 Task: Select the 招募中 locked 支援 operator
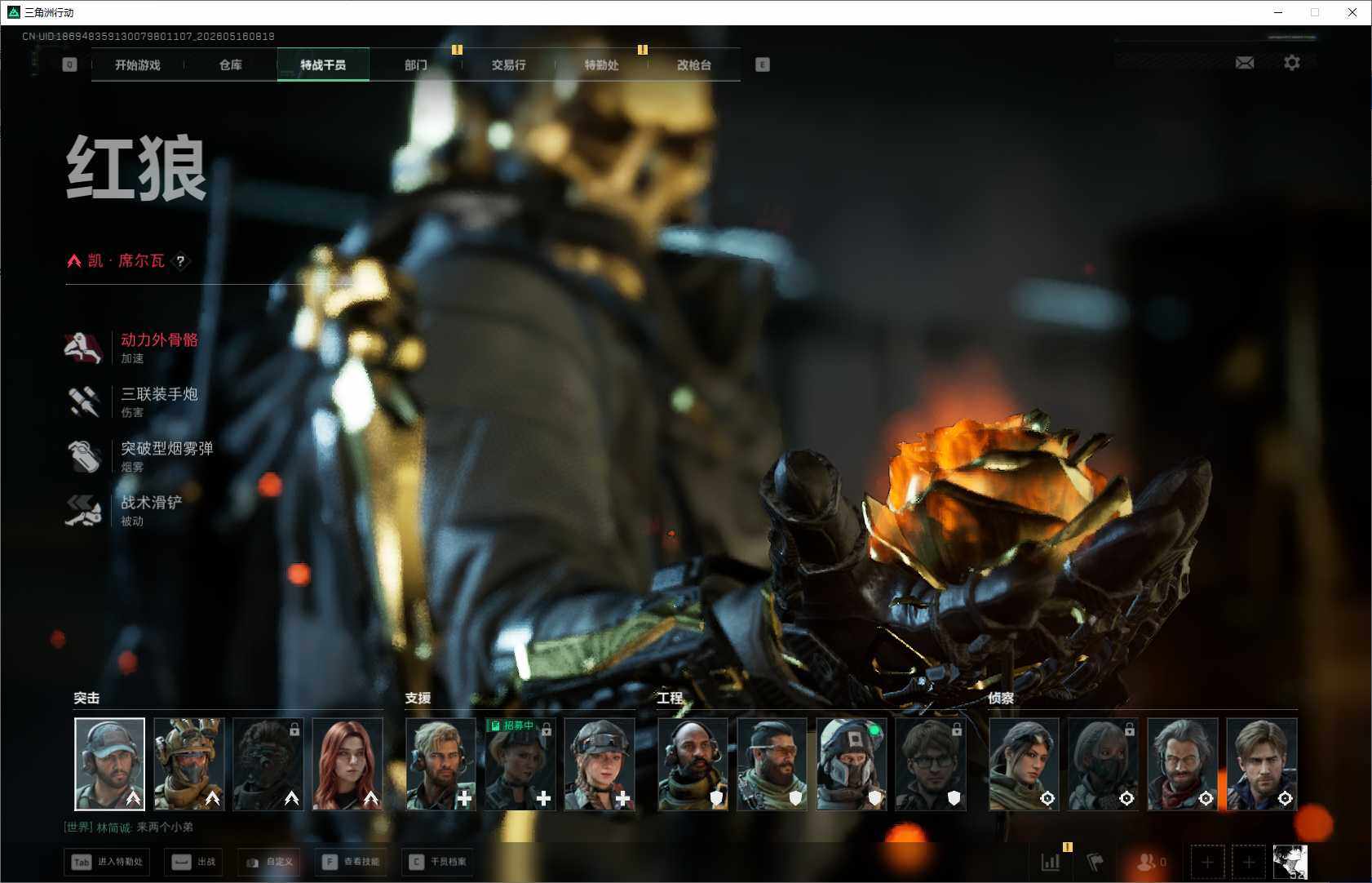[520, 764]
